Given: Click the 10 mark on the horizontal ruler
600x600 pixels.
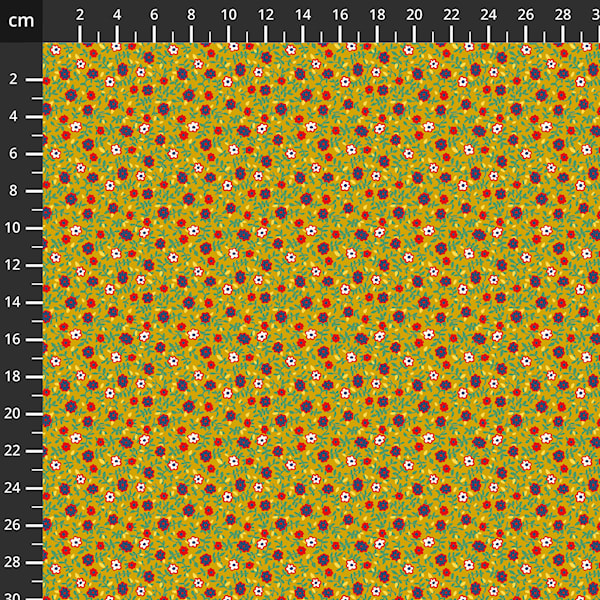Looking at the screenshot, I should (228, 16).
